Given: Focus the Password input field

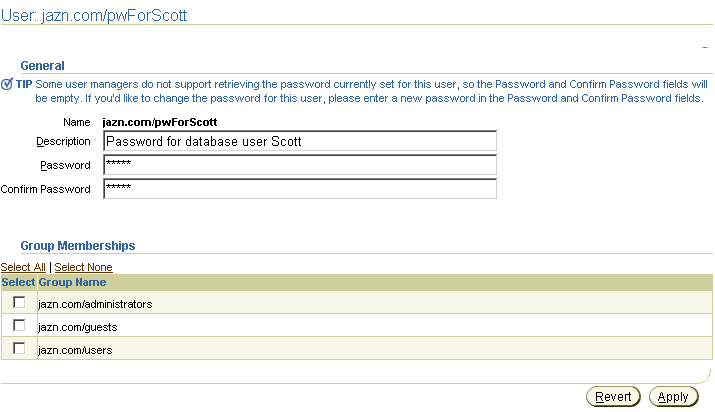Looking at the screenshot, I should pyautogui.click(x=300, y=165).
